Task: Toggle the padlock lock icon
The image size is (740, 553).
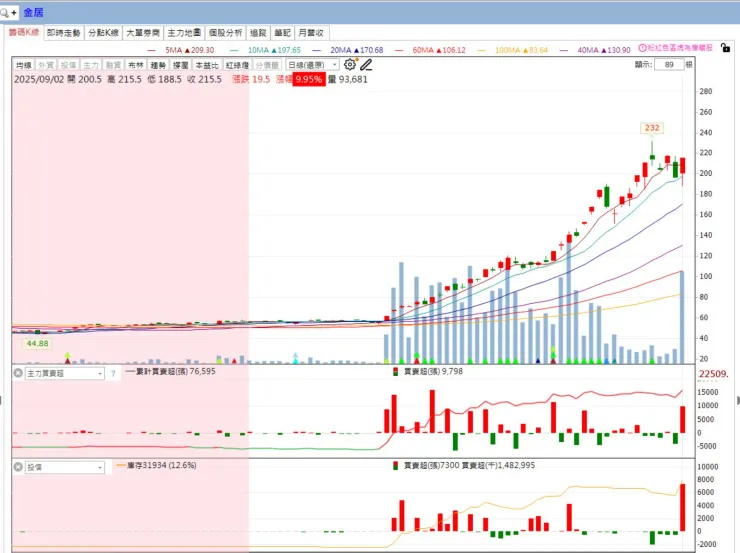Action: (x=725, y=47)
